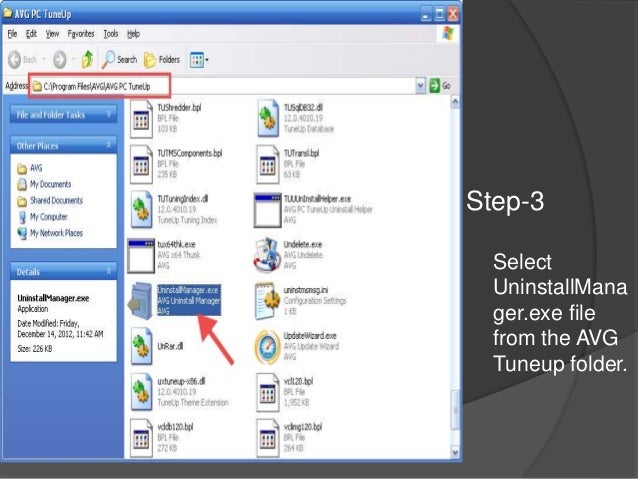Click the Undelete.exe file name

coord(303,244)
